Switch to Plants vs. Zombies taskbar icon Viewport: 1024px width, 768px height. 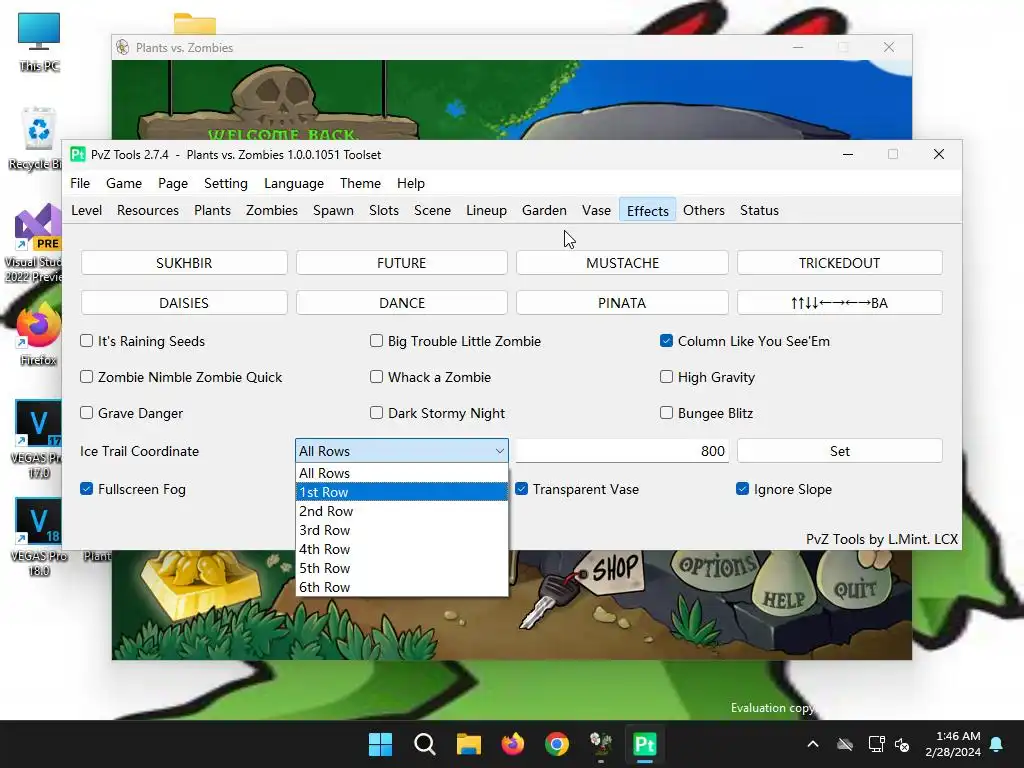601,744
